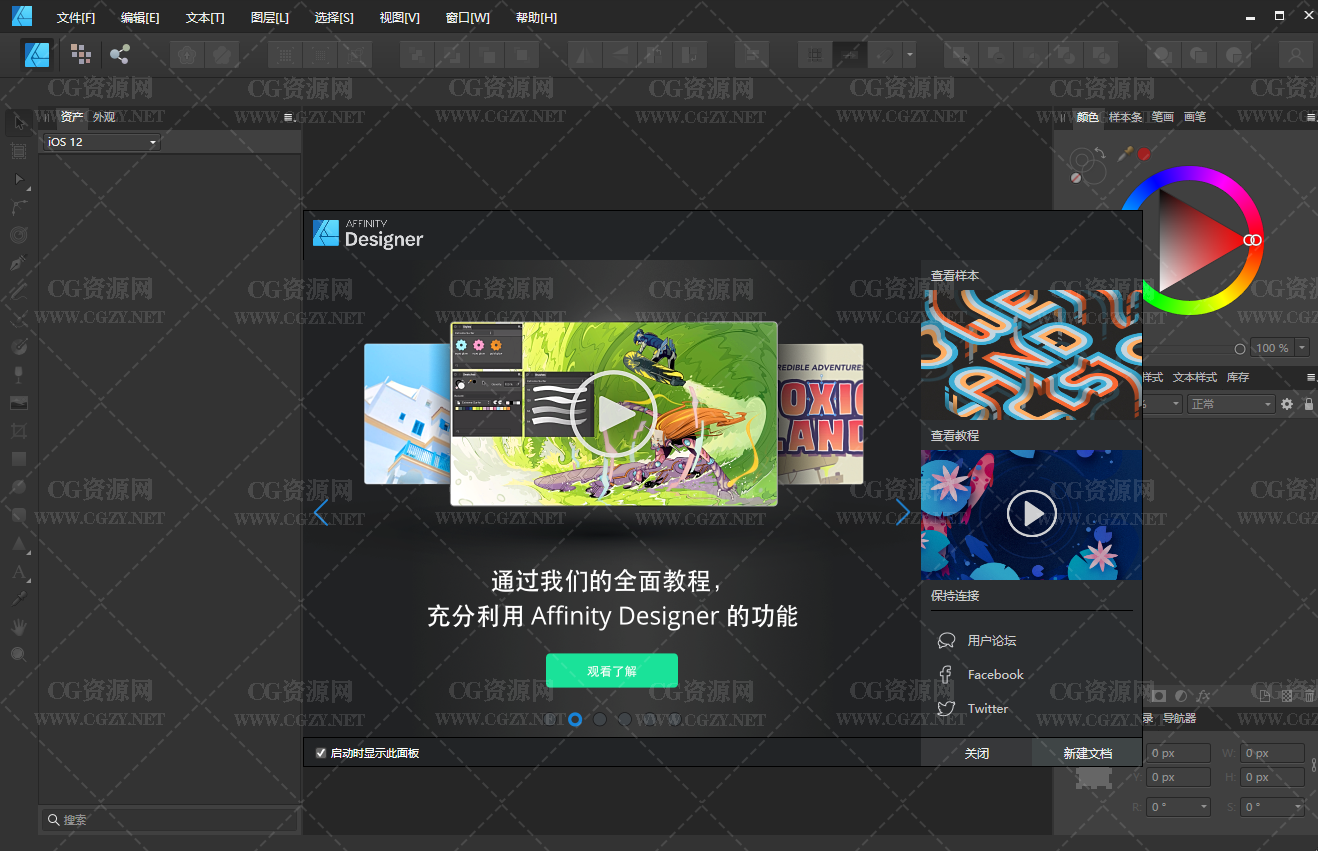The image size is (1318, 851).
Task: Expand the 100 % opacity dropdown
Action: pyautogui.click(x=1302, y=348)
